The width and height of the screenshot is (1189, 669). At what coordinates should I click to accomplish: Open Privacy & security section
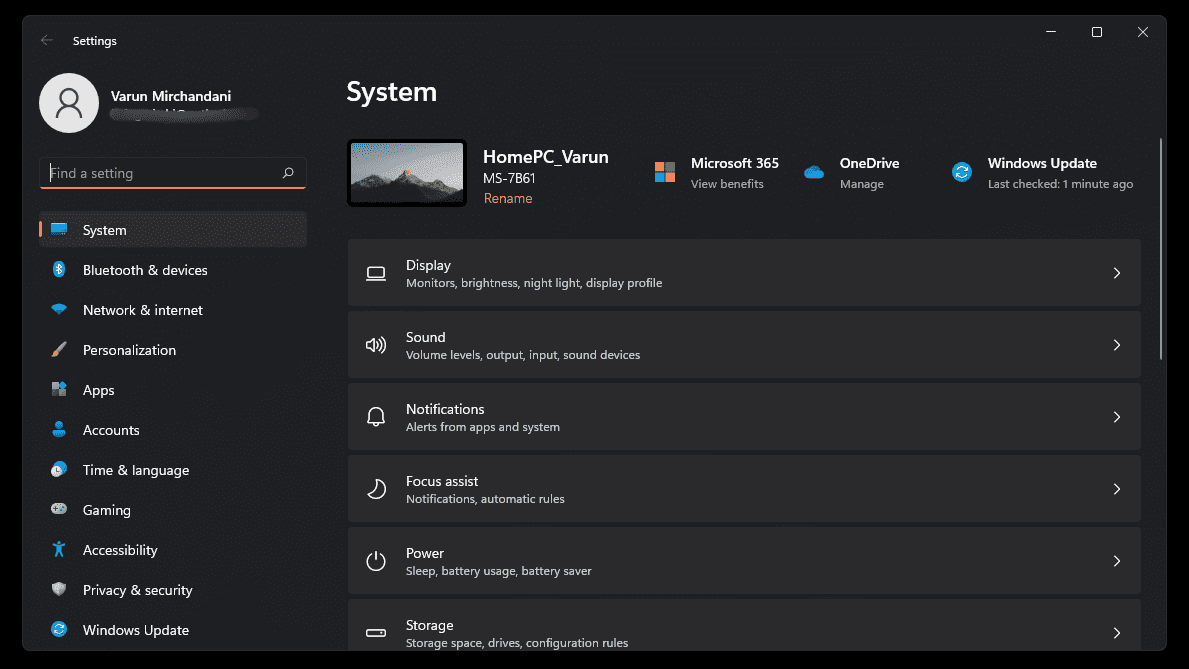click(173, 590)
